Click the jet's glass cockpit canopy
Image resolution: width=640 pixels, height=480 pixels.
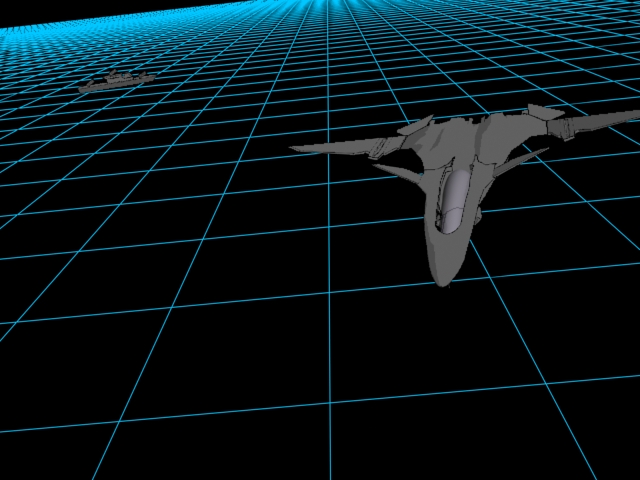click(x=456, y=202)
